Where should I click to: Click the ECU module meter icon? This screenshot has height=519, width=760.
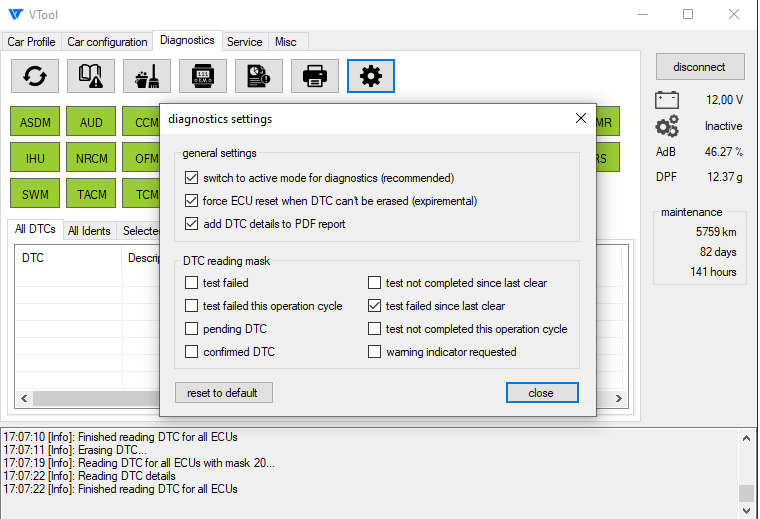(x=203, y=76)
